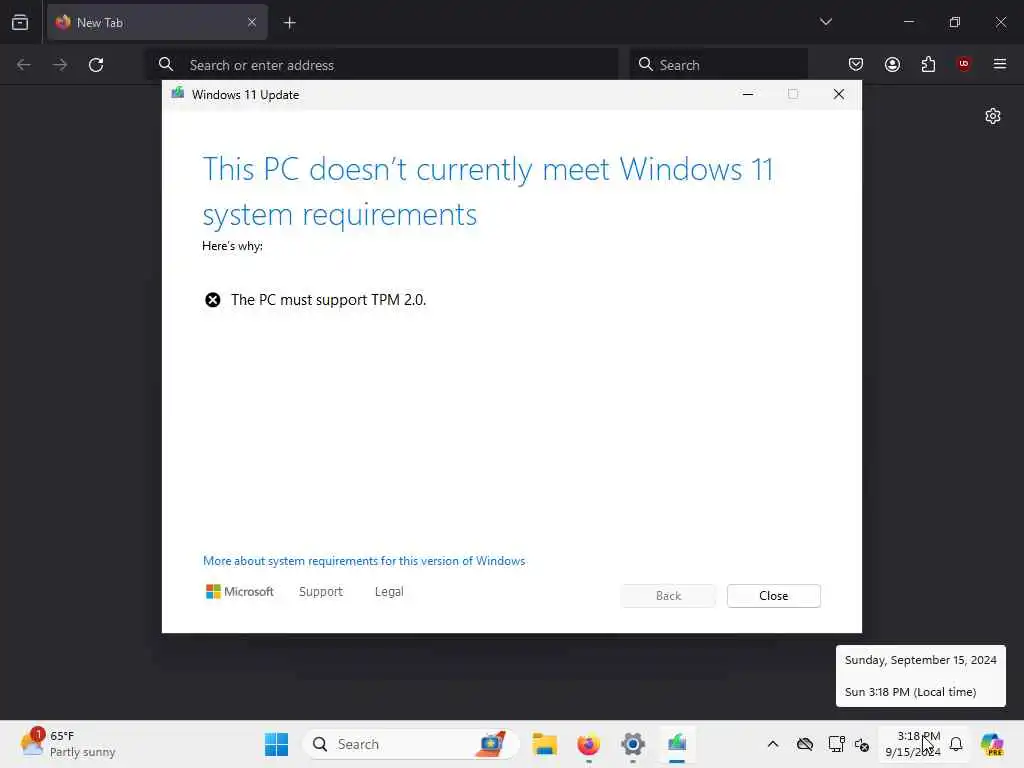Open More about system requirements link

tap(364, 561)
